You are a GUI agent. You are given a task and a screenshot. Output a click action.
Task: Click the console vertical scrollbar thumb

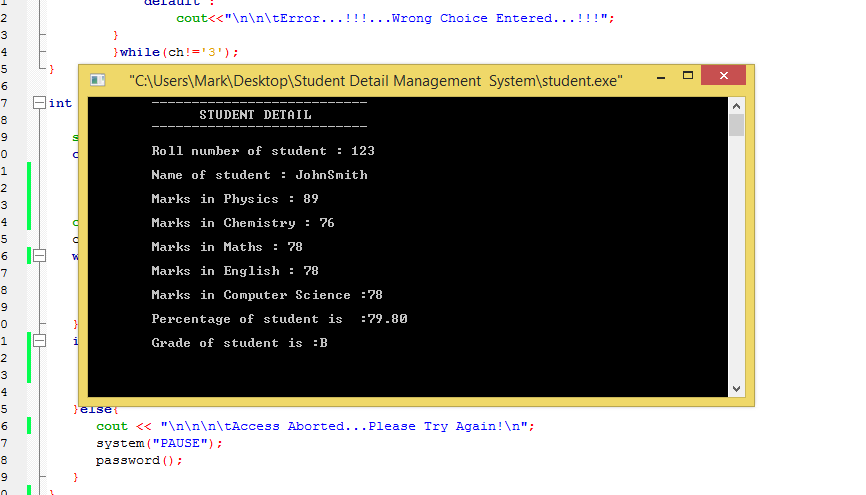pyautogui.click(x=736, y=125)
